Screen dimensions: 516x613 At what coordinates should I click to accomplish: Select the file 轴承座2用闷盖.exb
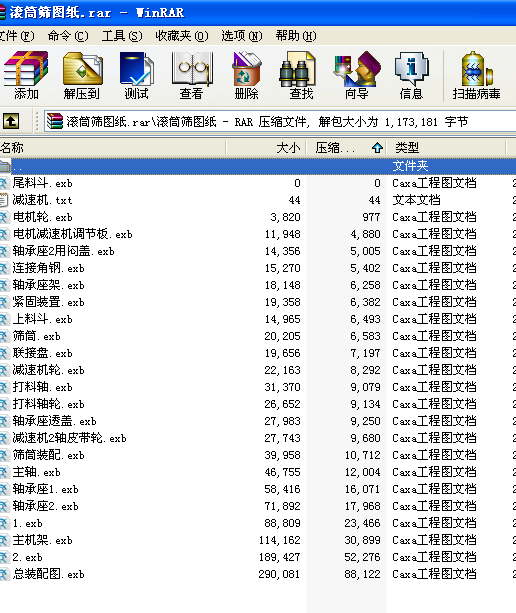(x=63, y=251)
